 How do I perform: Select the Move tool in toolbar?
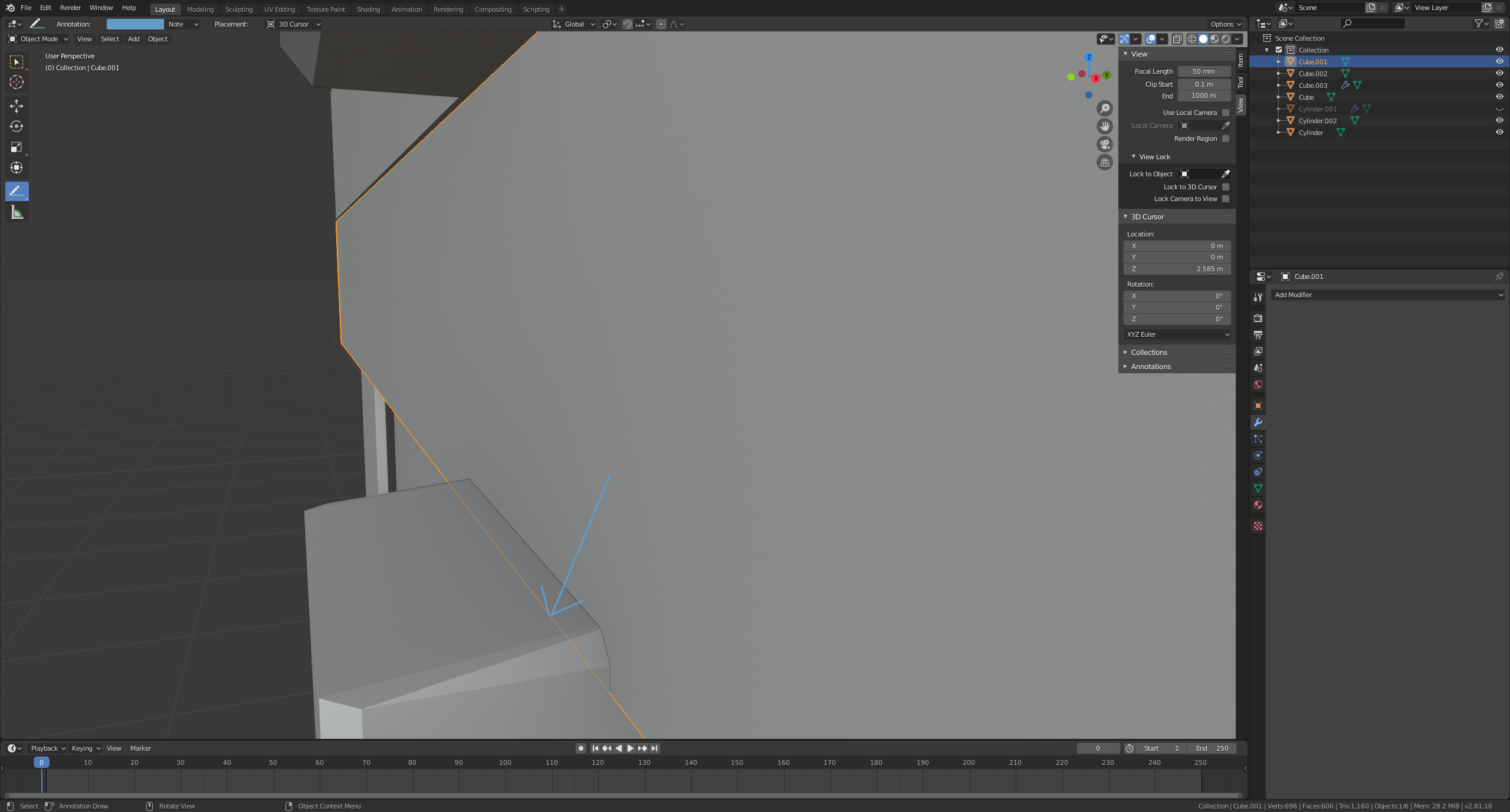point(17,106)
